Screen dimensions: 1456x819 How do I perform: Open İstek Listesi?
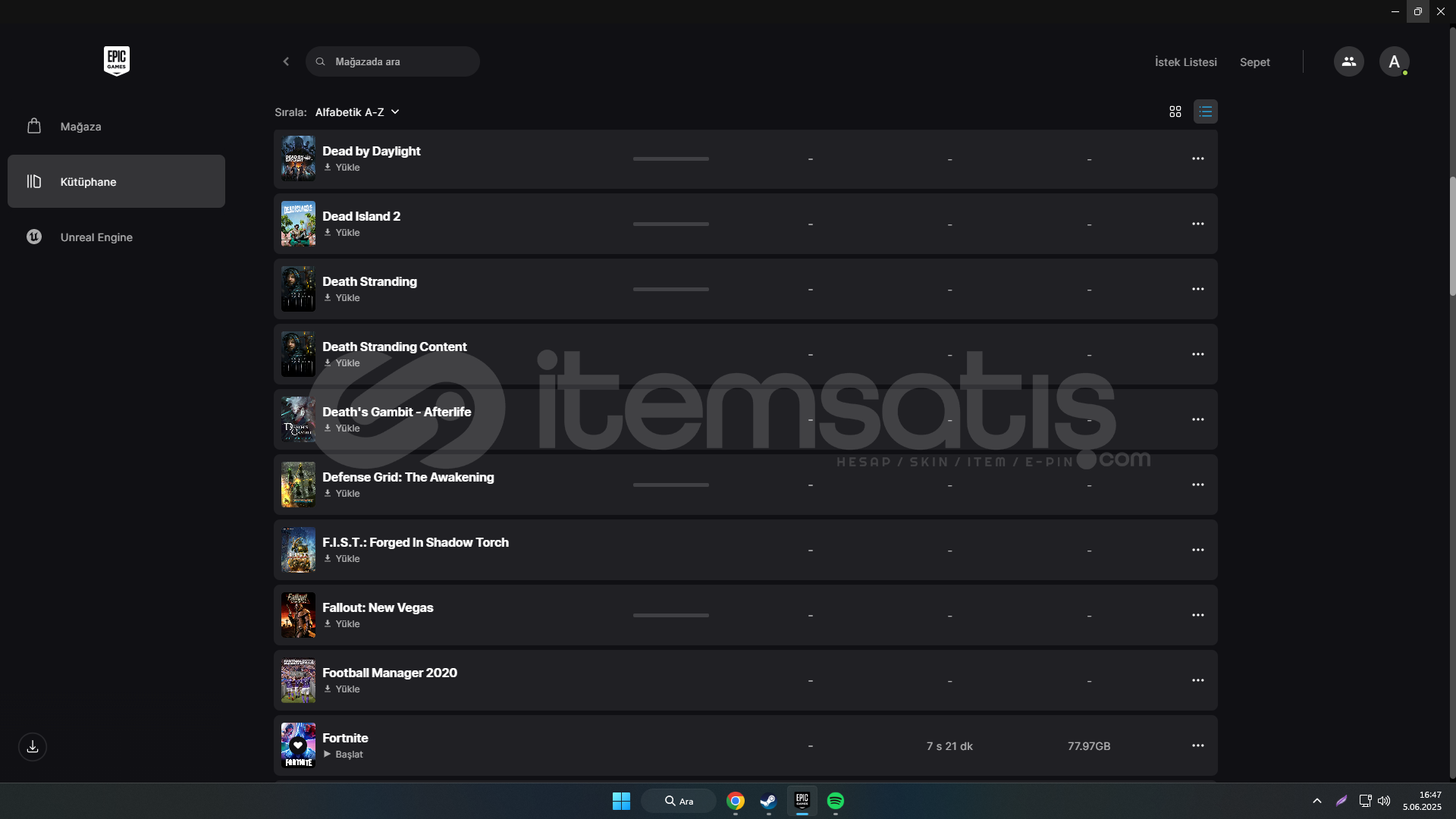(1185, 62)
